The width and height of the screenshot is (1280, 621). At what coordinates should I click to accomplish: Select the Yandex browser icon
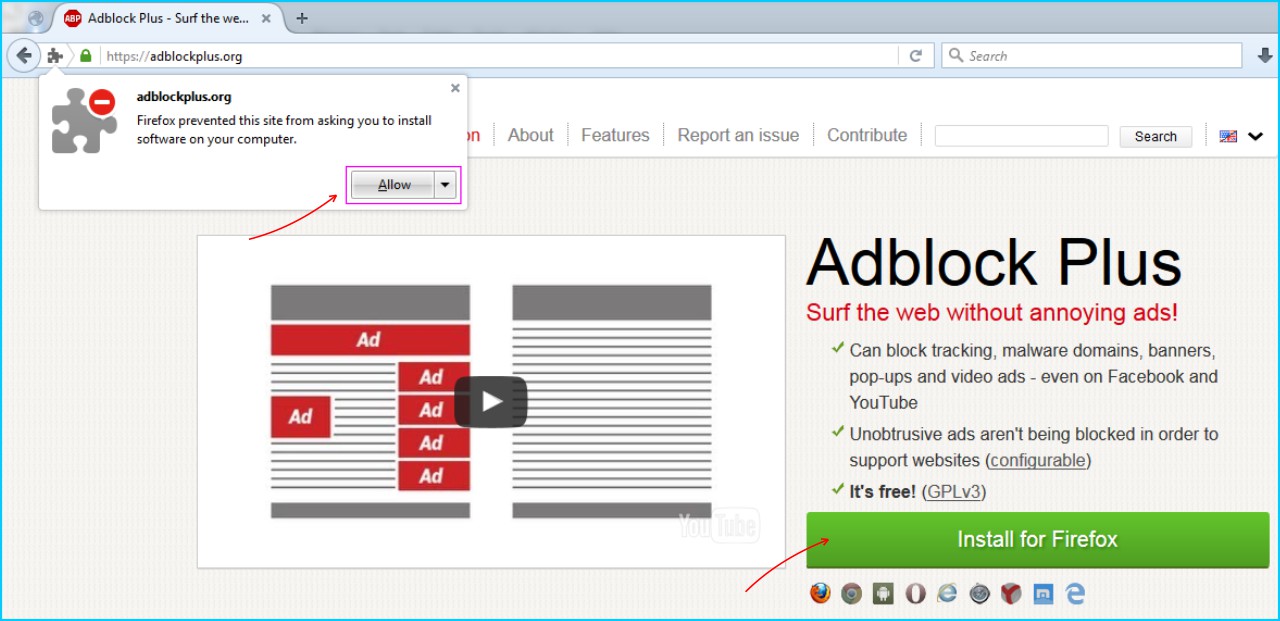(1011, 593)
